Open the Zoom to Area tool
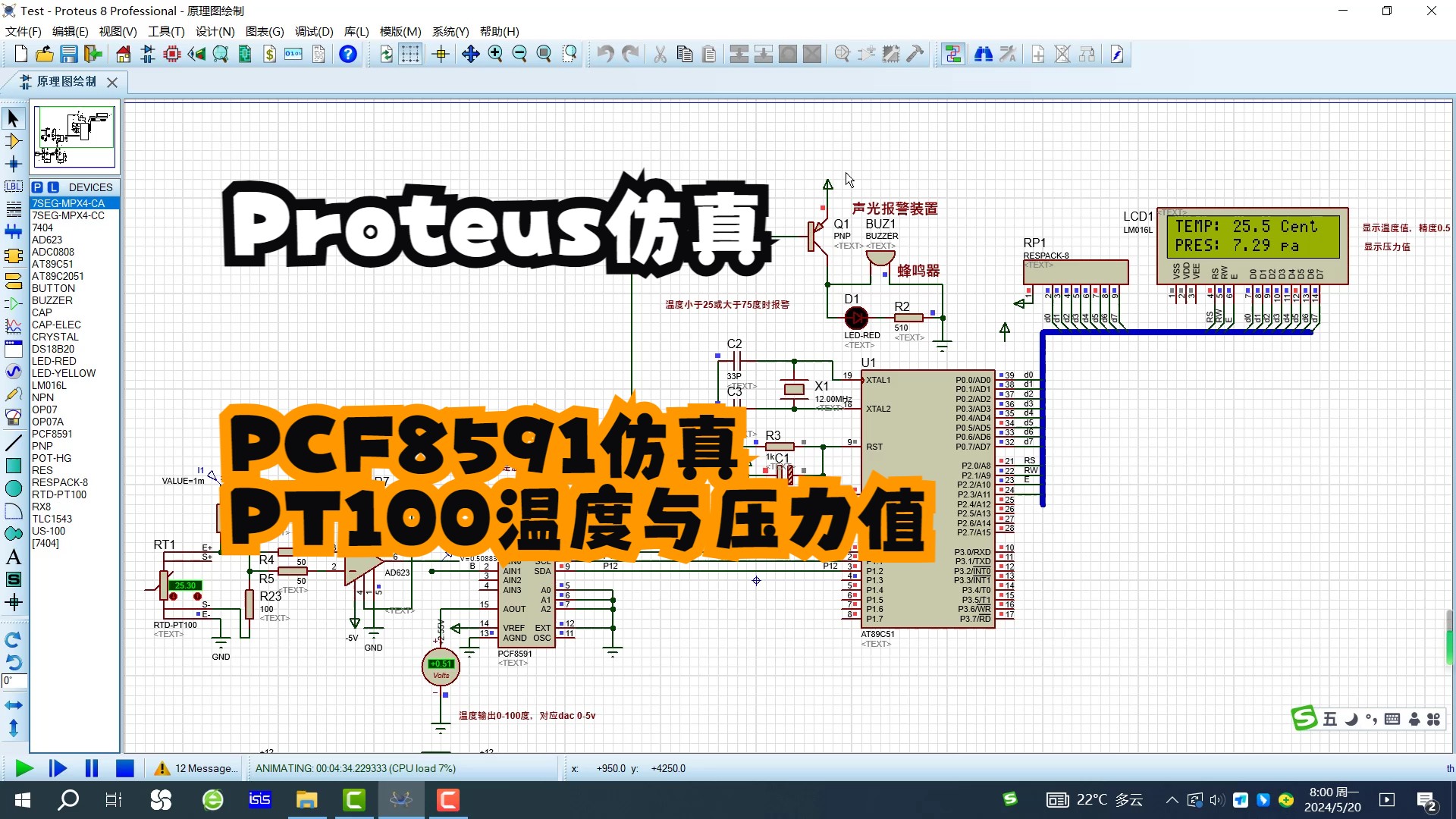 pos(567,54)
